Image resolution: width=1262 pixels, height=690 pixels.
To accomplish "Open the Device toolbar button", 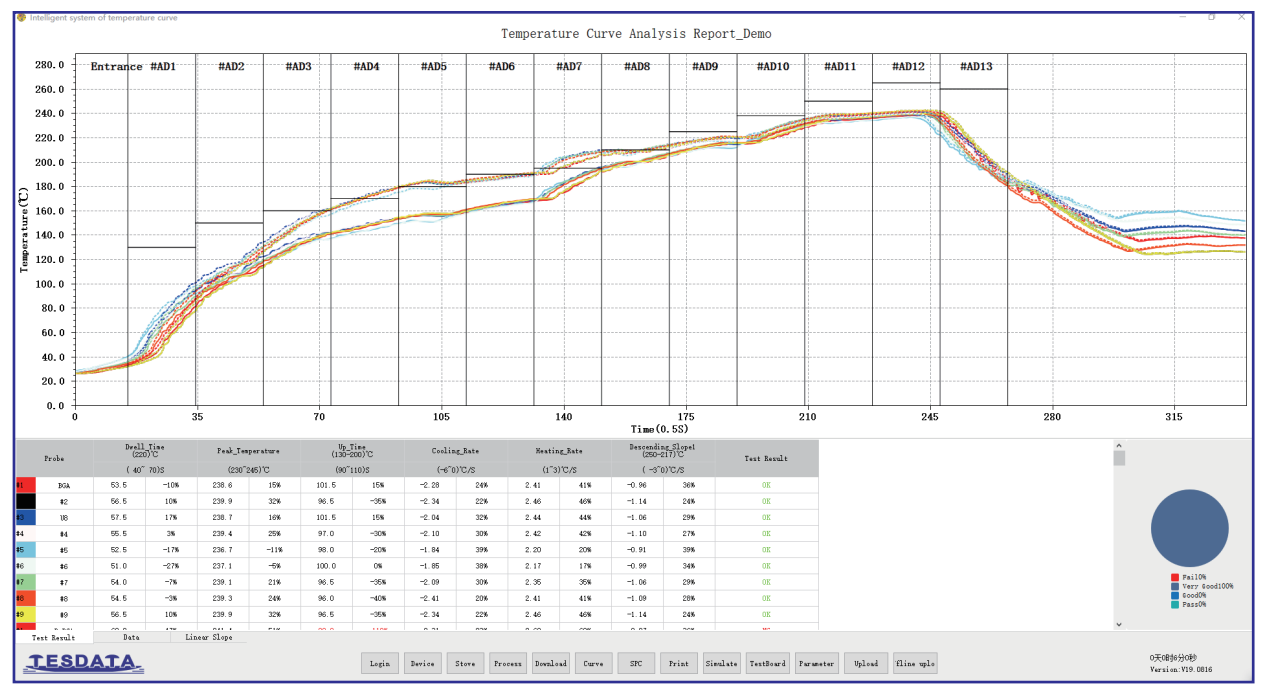I will pos(422,663).
